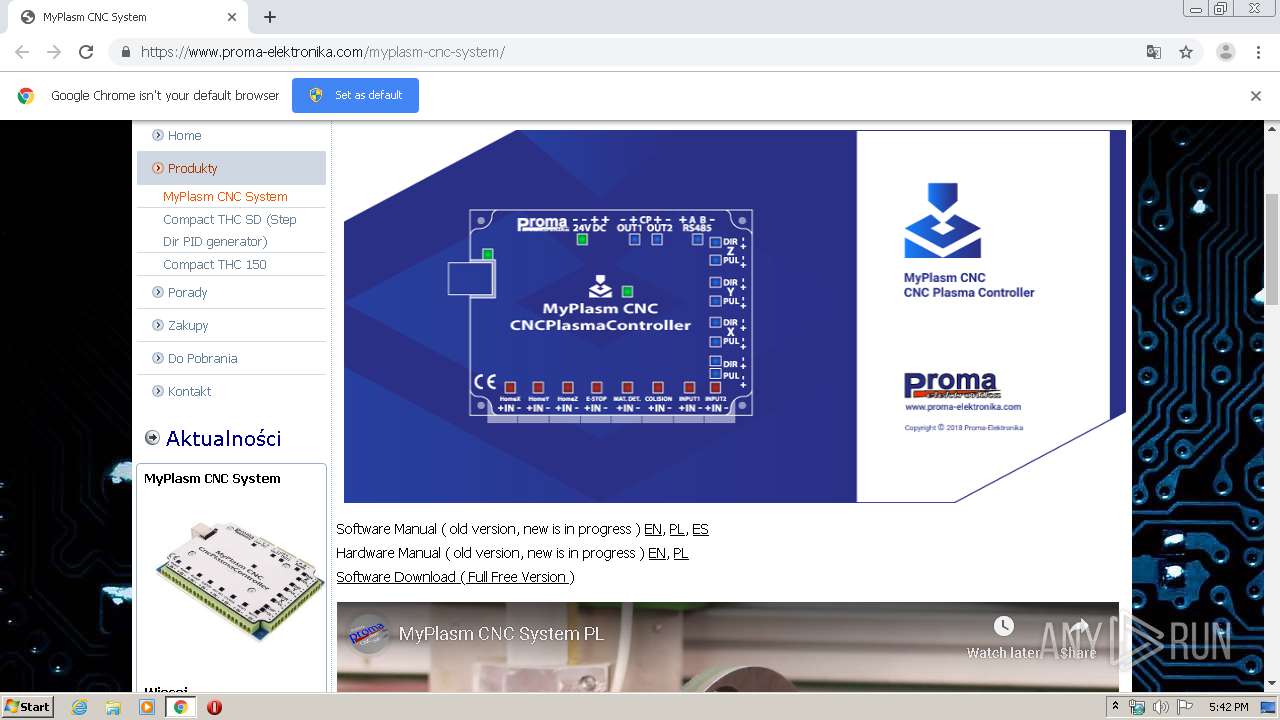Click the Action Center flag tray icon
The height and width of the screenshot is (720, 1280).
[x=1185, y=707]
